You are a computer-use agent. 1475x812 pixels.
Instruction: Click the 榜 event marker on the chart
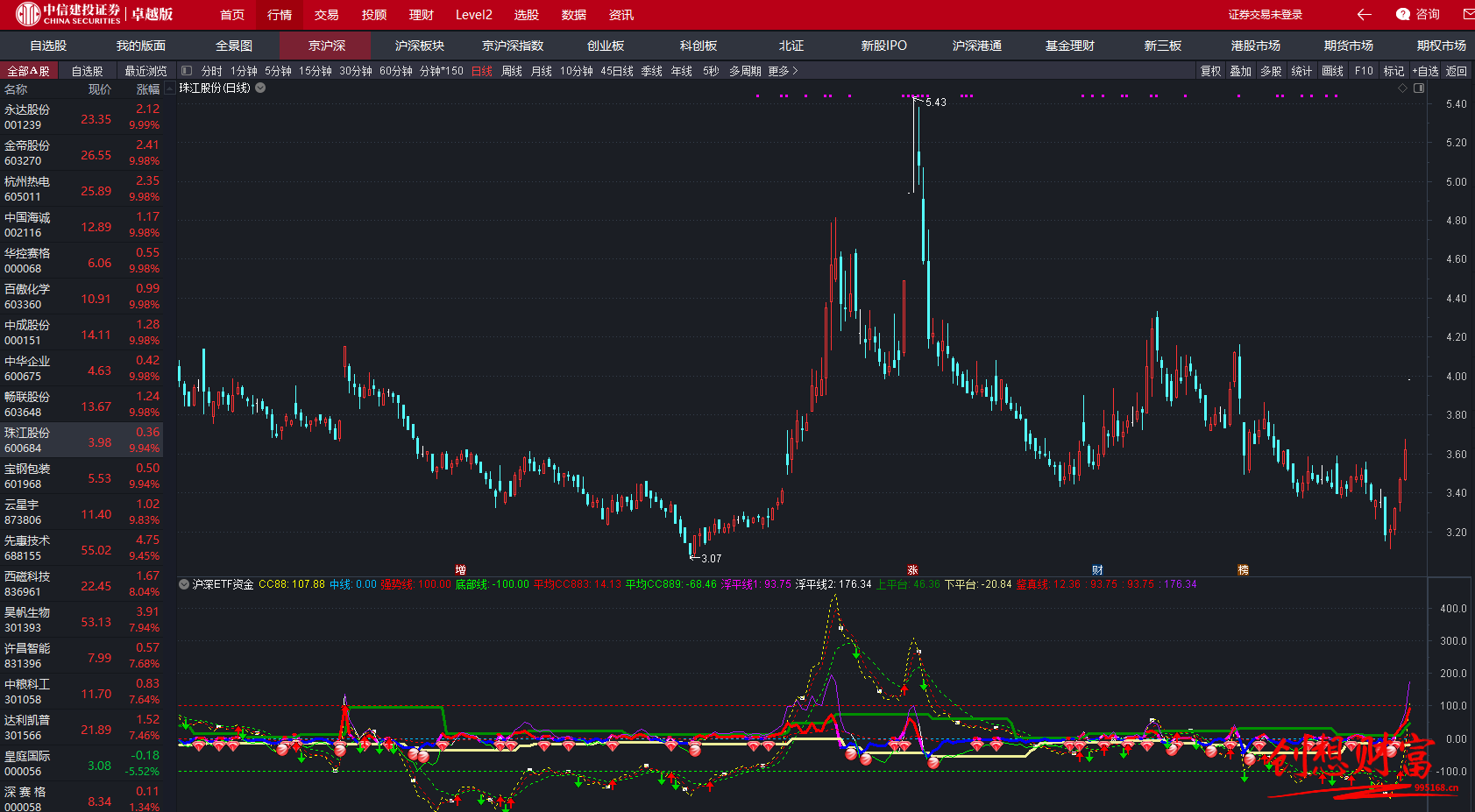(x=1243, y=569)
